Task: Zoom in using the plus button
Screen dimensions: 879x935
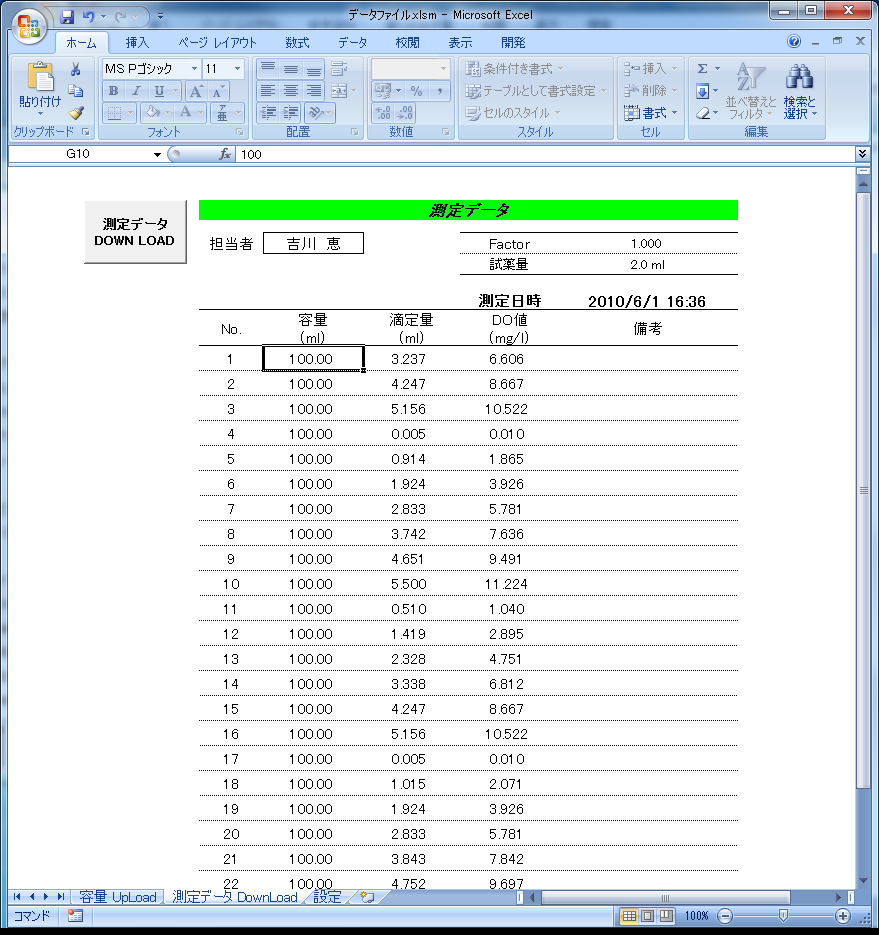Action: [843, 916]
